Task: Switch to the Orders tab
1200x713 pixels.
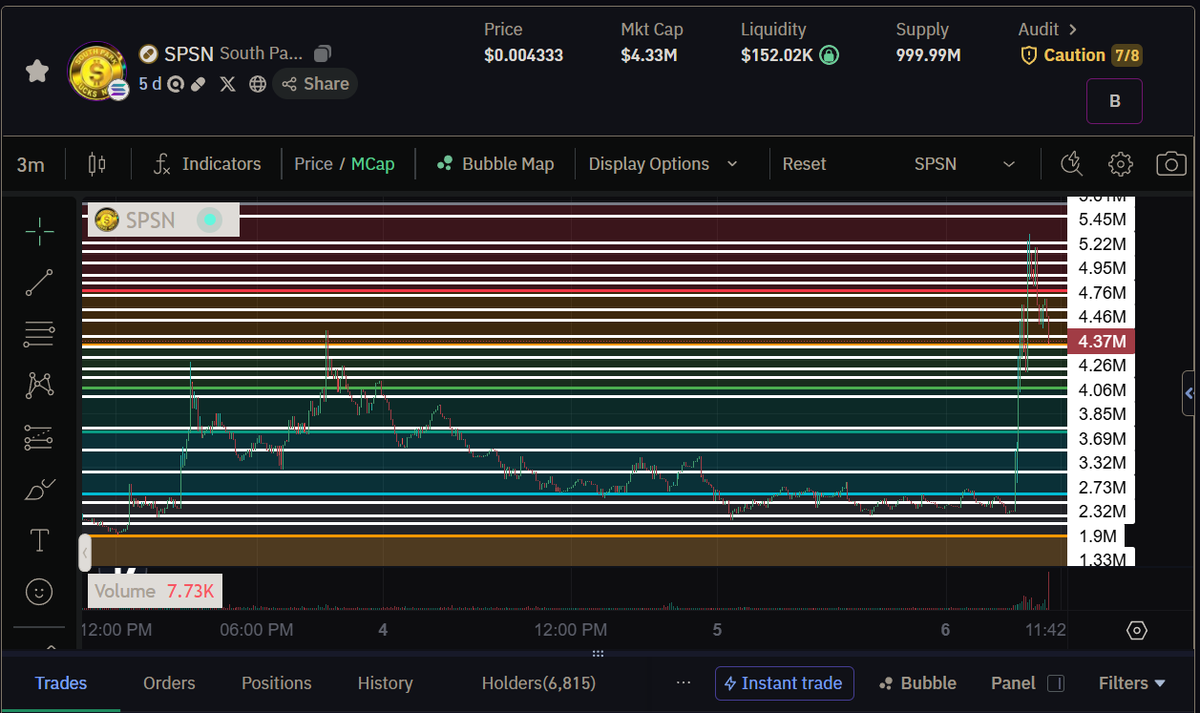Action: [x=169, y=683]
